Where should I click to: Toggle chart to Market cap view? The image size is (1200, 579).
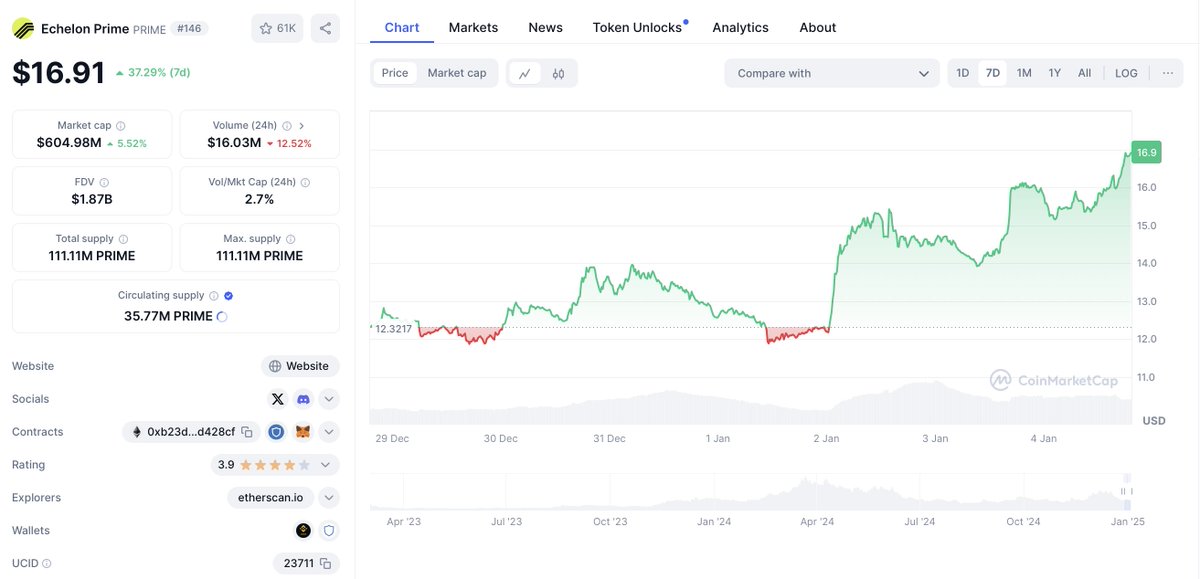pyautogui.click(x=457, y=73)
